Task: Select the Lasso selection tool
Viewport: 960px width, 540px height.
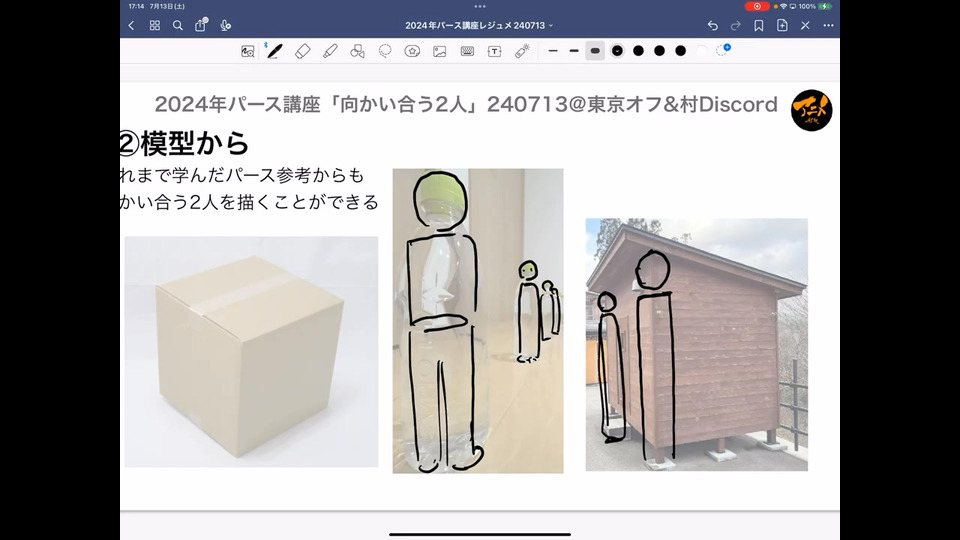Action: pyautogui.click(x=384, y=51)
